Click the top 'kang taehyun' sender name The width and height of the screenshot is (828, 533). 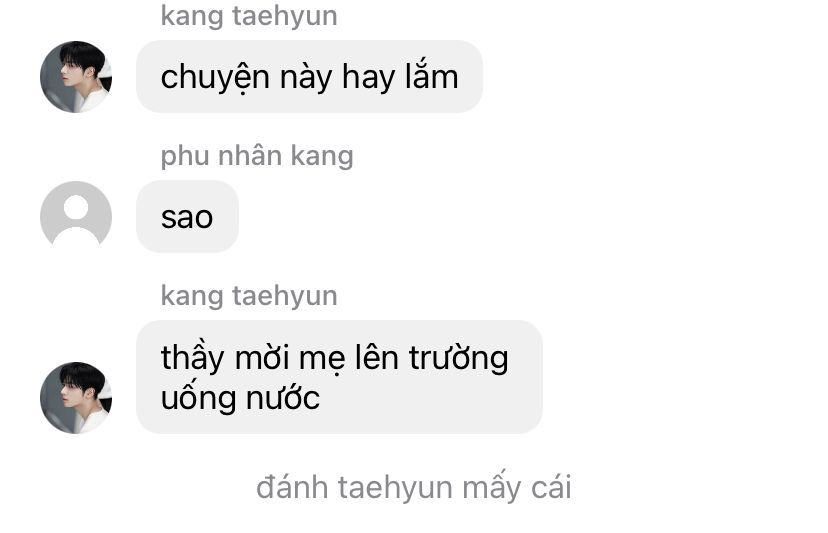pos(249,16)
